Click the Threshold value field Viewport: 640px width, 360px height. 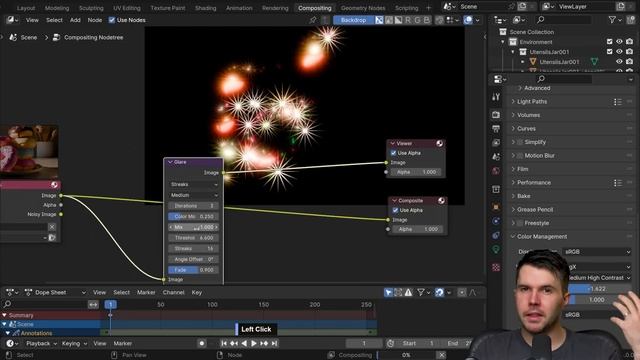(194, 238)
